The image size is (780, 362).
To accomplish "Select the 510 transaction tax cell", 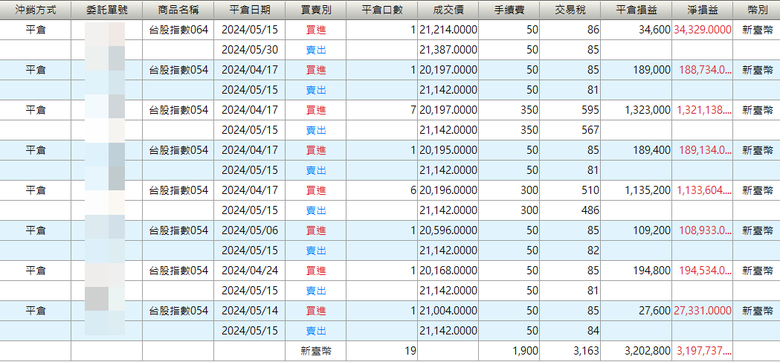I will pos(570,190).
